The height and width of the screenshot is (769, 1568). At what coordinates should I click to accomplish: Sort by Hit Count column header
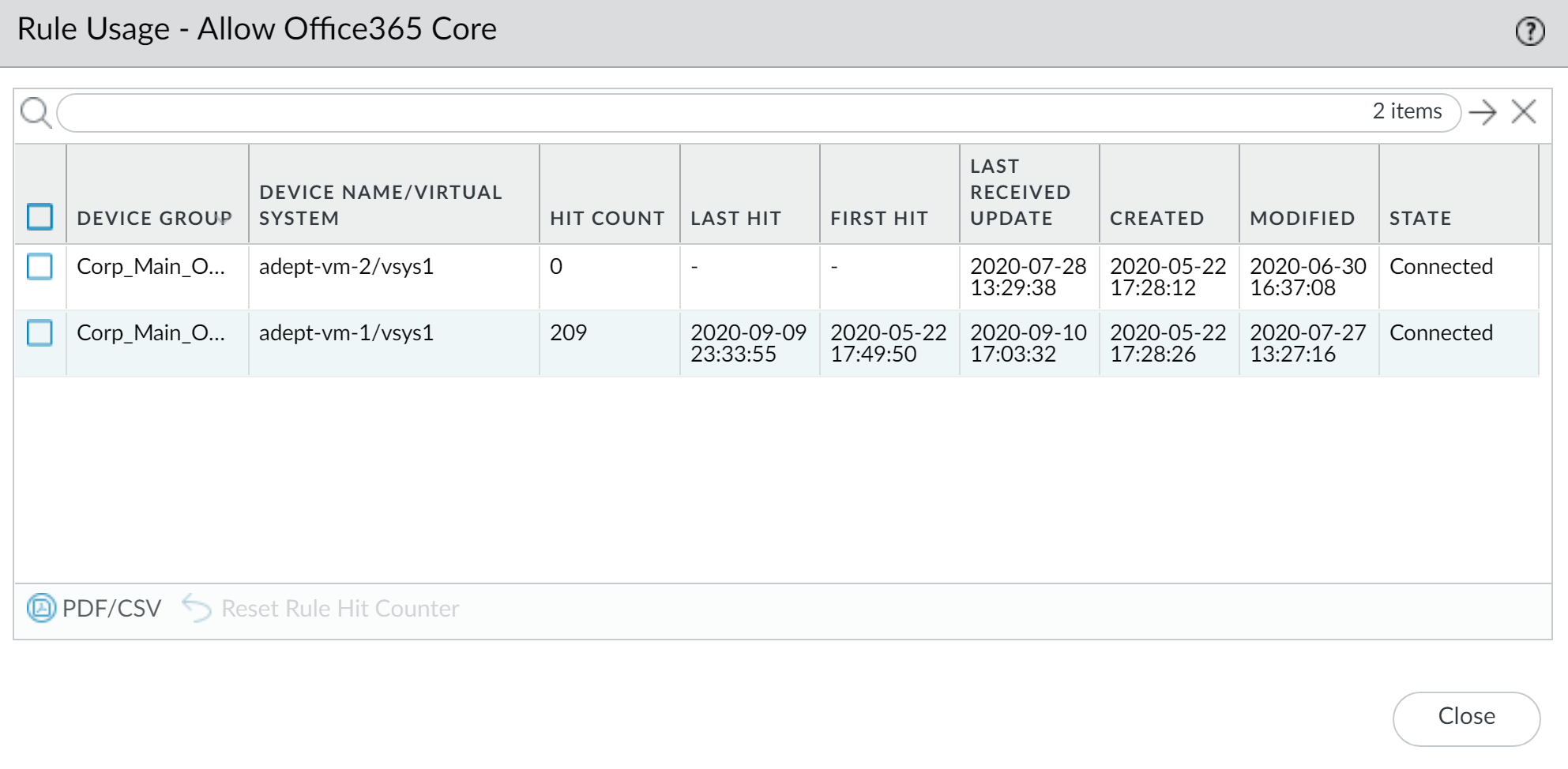point(607,218)
